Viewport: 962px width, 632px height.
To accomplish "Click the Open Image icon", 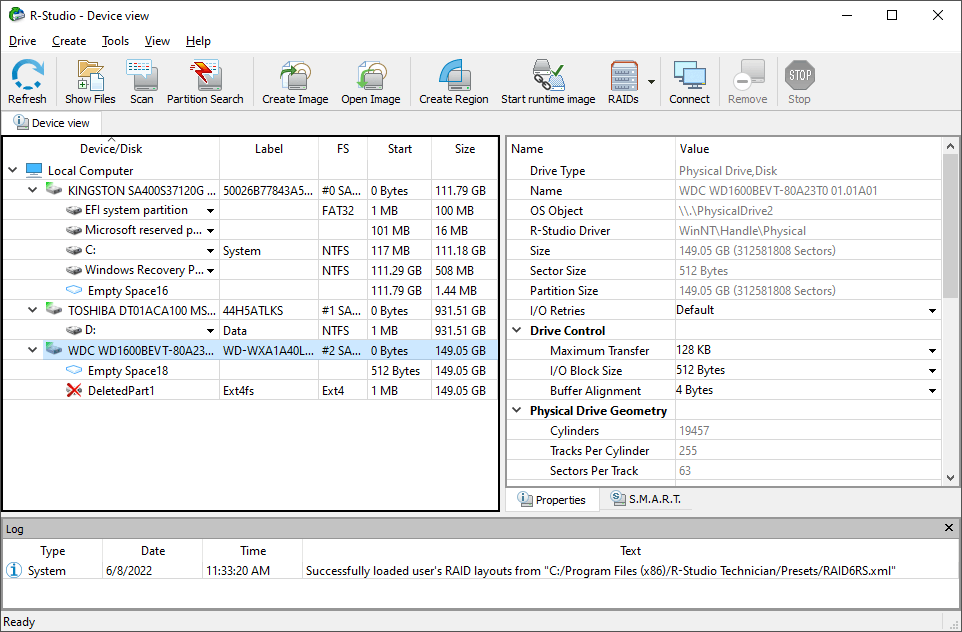I will pyautogui.click(x=371, y=75).
